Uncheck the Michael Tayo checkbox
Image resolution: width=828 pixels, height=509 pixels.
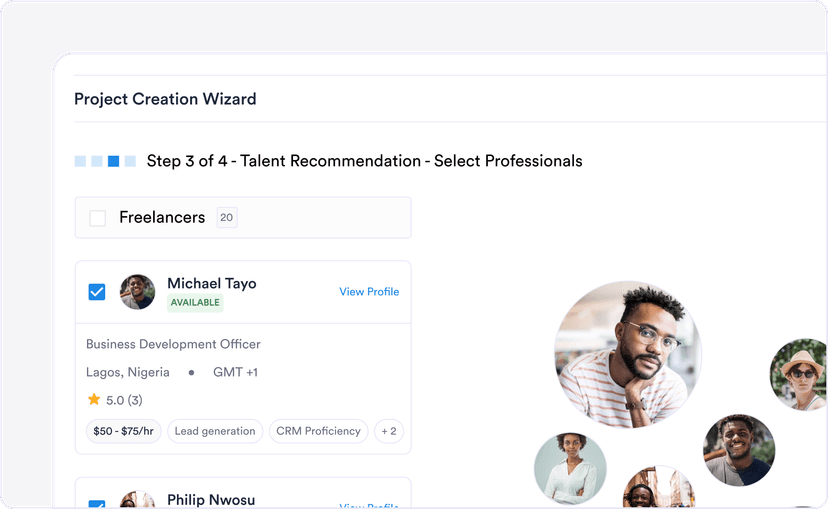[97, 292]
